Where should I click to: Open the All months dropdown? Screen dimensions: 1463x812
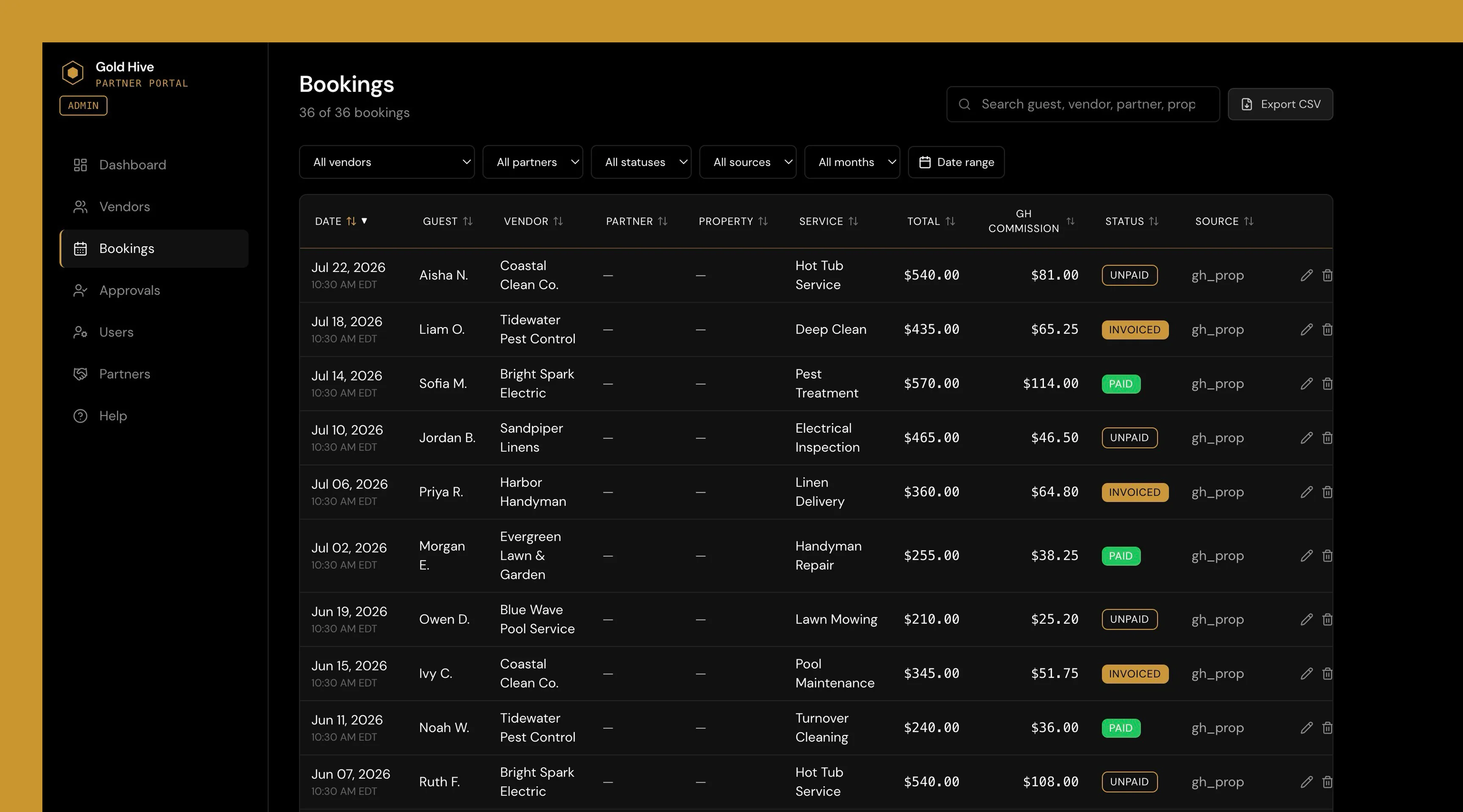point(852,162)
